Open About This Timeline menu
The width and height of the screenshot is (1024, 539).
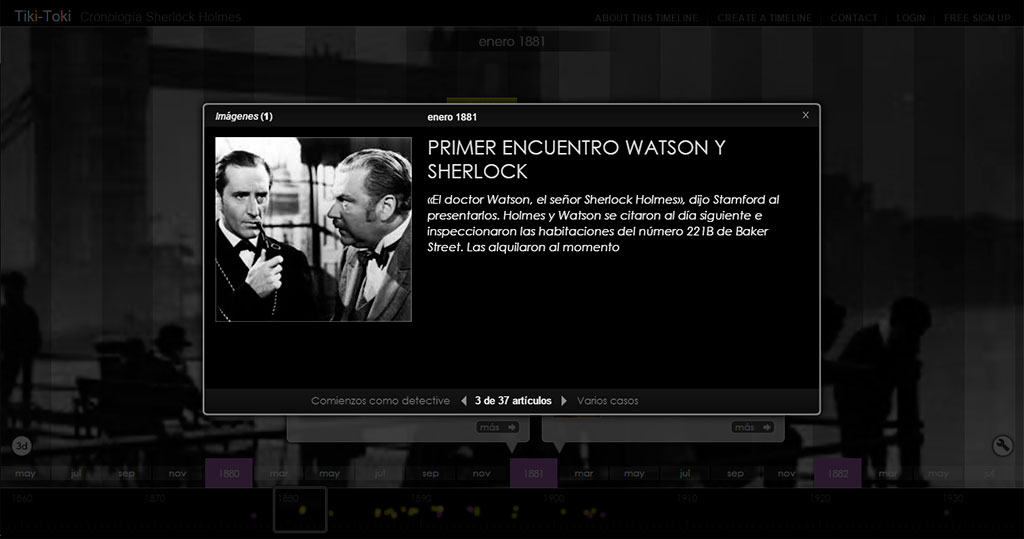648,18
